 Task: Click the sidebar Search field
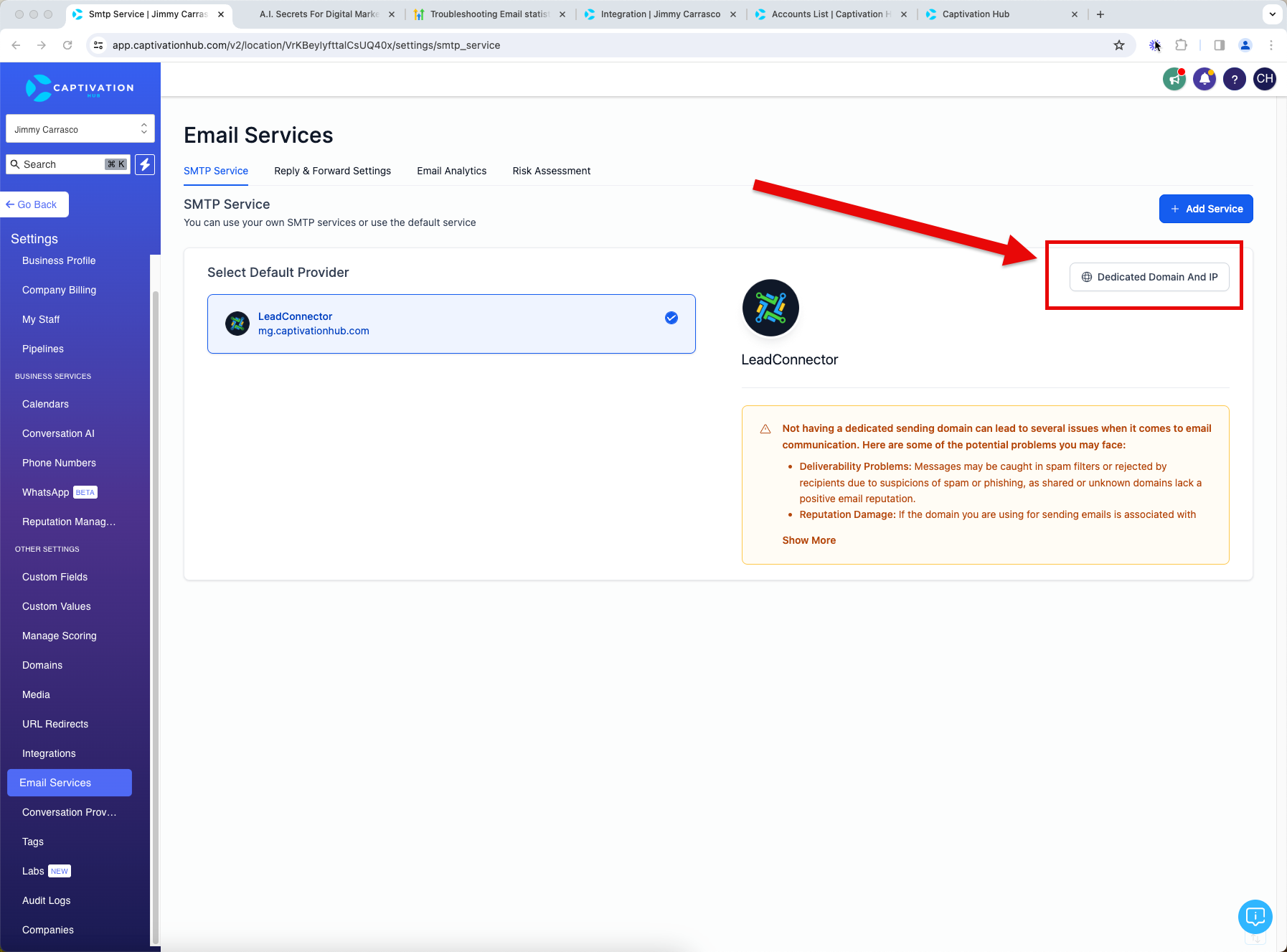(68, 164)
